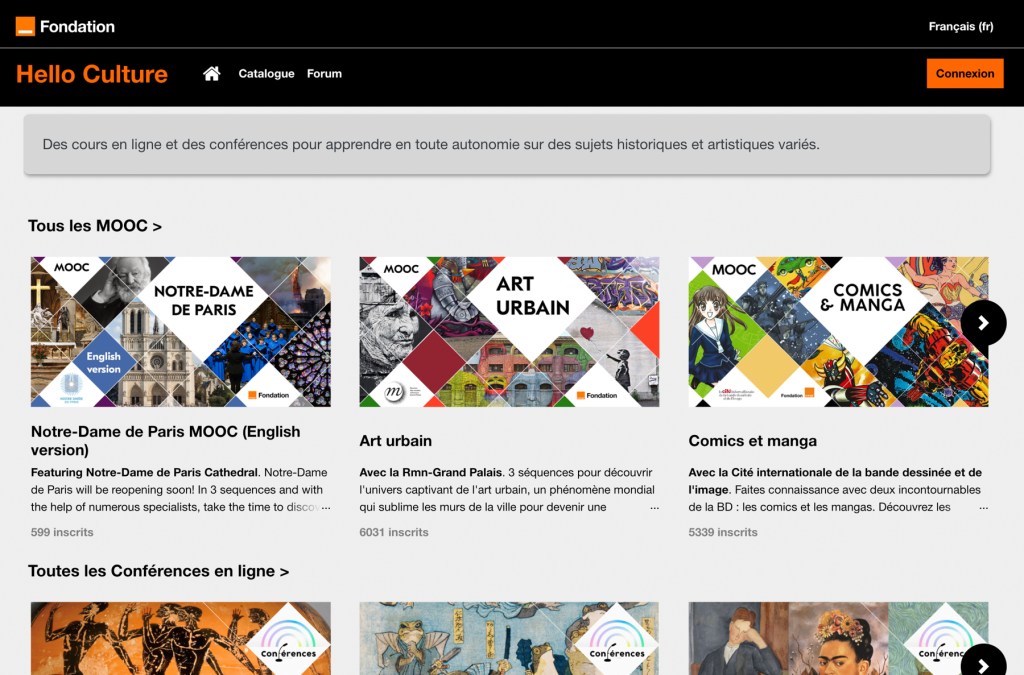Open the Hello Culture site title link
Viewport: 1024px width, 675px height.
[92, 74]
